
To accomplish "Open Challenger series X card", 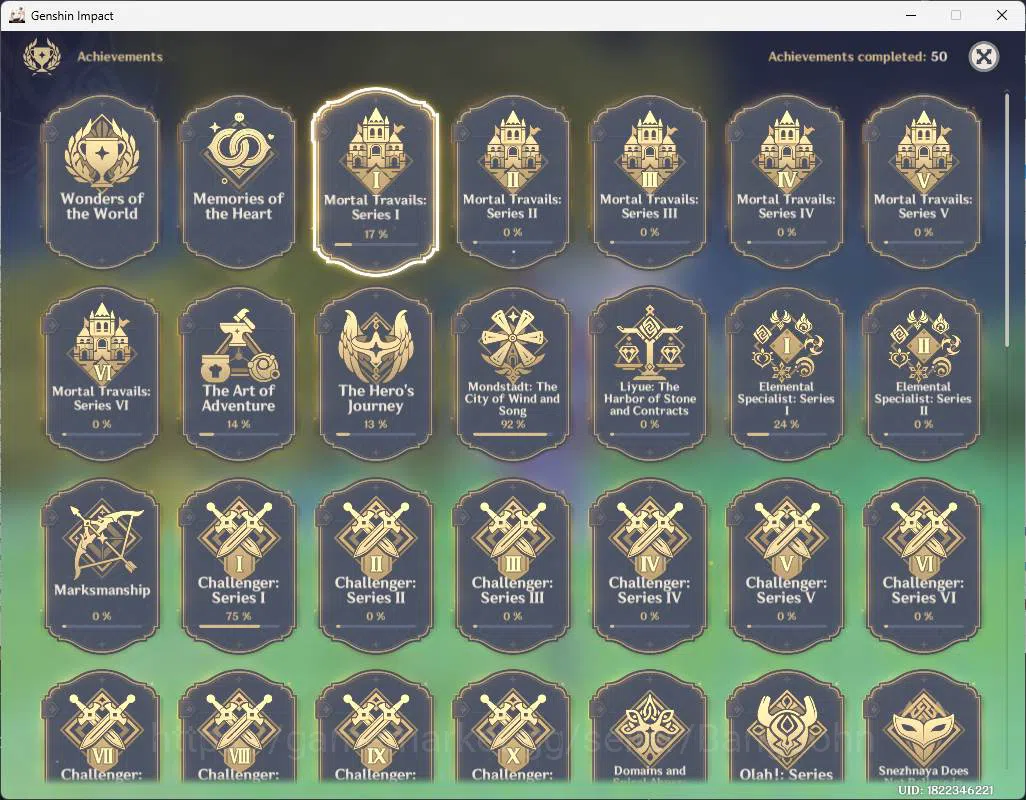I will pyautogui.click(x=512, y=727).
